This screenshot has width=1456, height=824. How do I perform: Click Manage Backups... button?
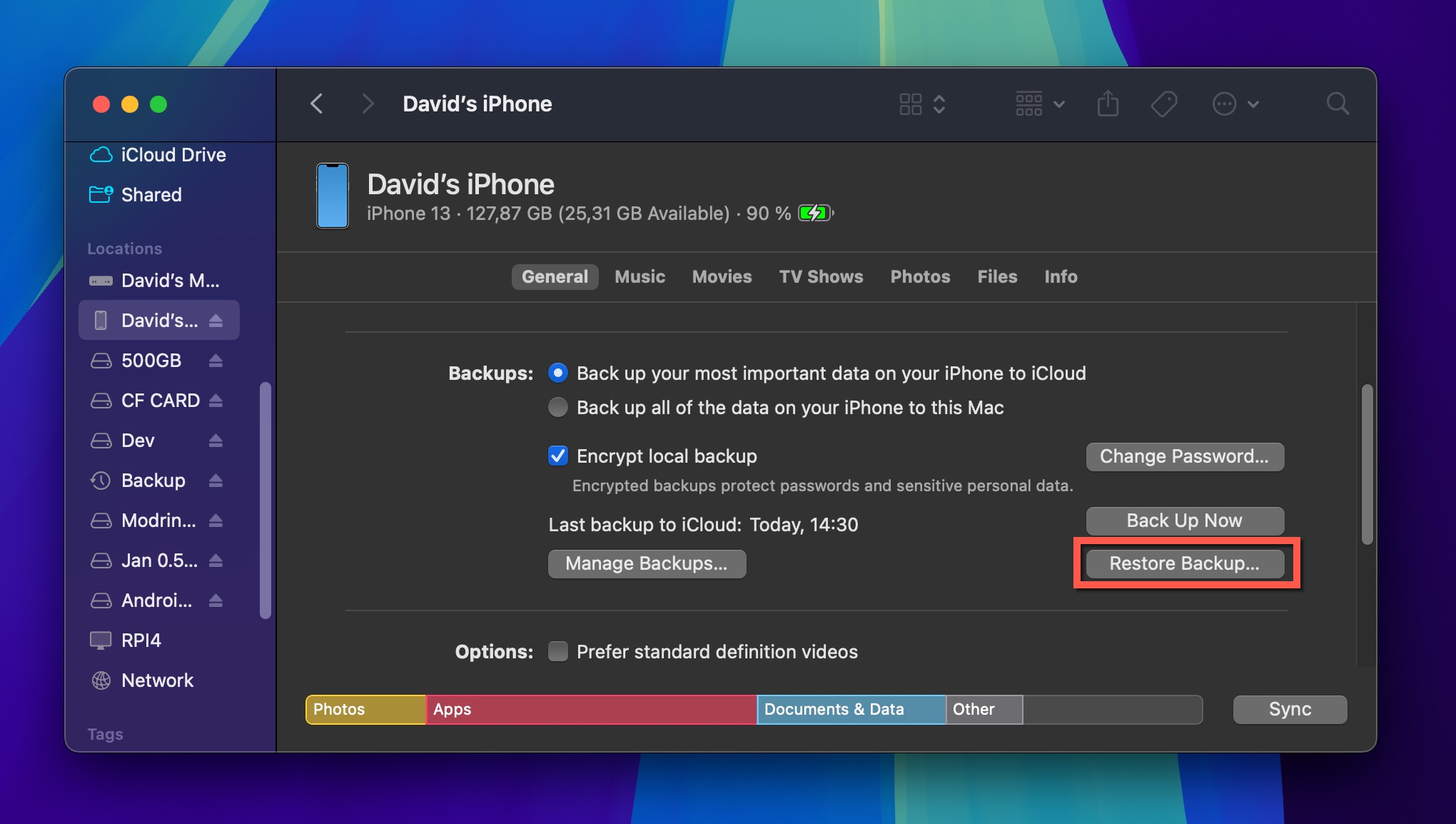tap(647, 564)
